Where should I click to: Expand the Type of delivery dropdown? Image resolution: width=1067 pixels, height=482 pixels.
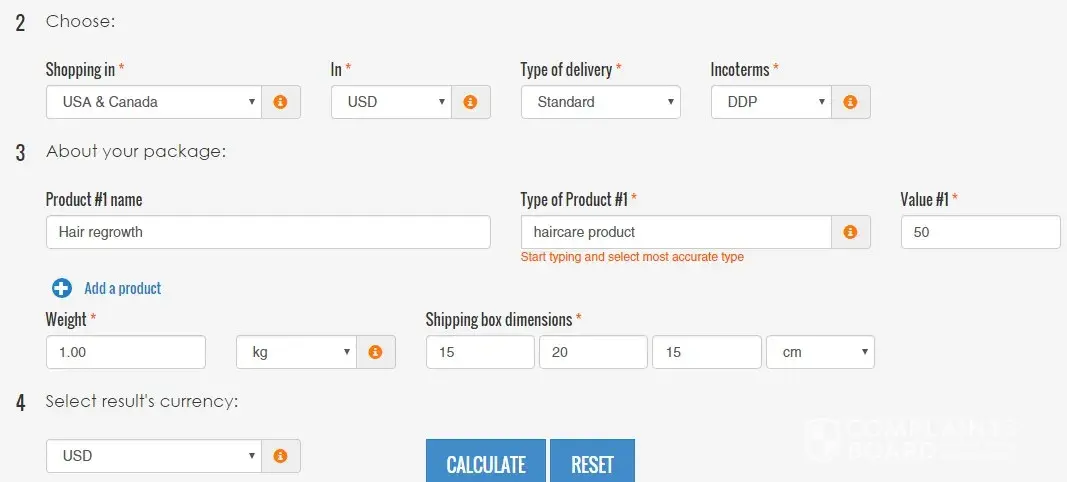[600, 102]
